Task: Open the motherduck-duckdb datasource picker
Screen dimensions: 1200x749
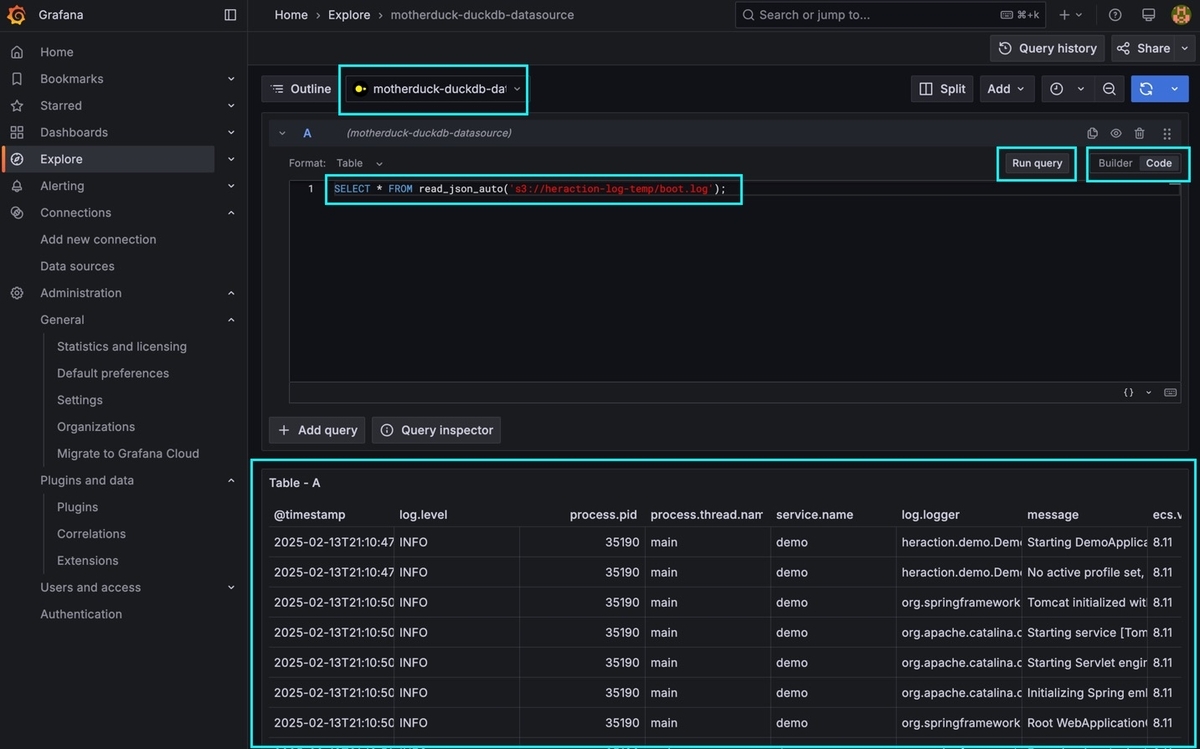Action: coord(434,89)
